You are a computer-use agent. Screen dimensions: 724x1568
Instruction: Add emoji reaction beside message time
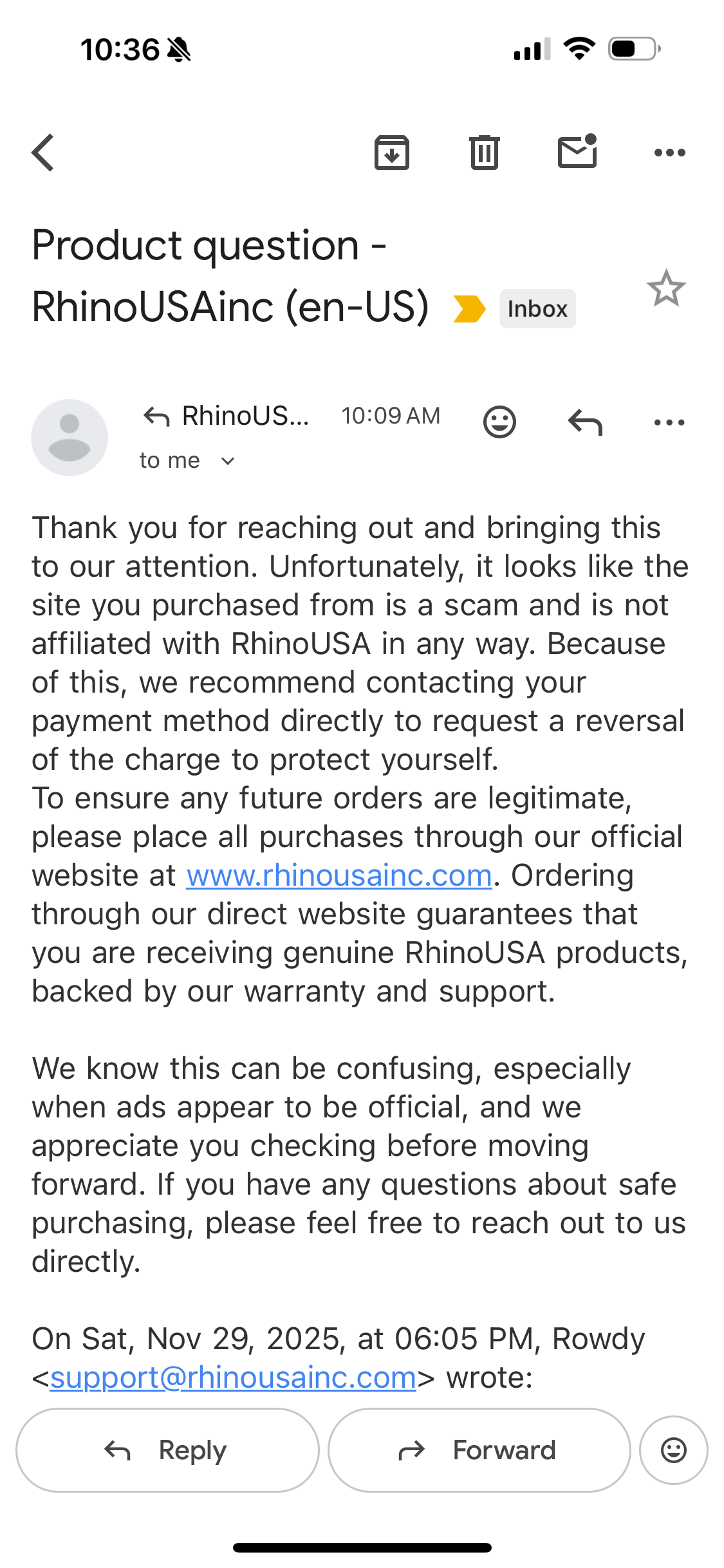coord(499,422)
